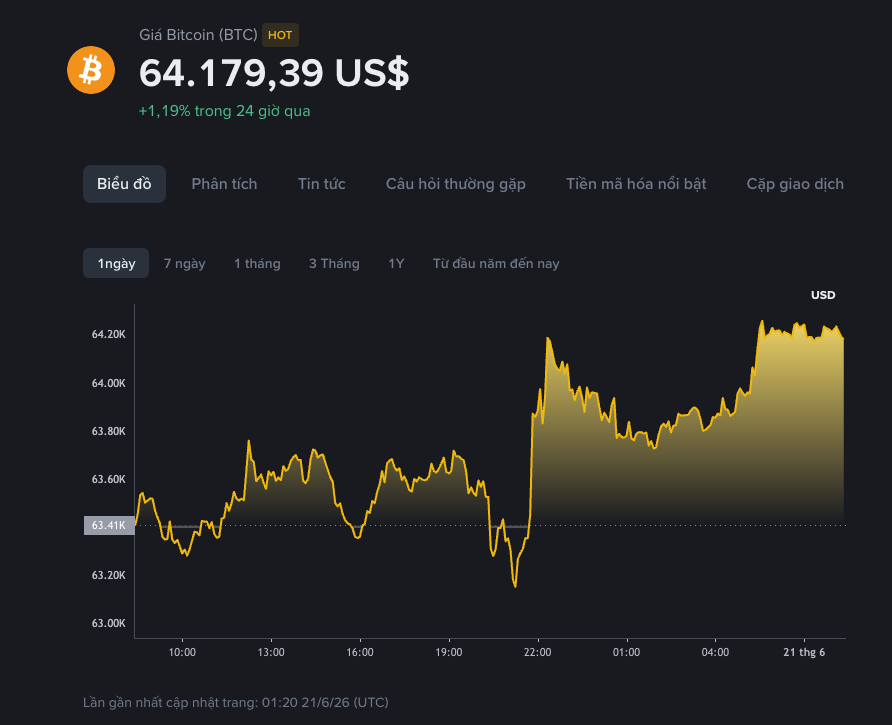The height and width of the screenshot is (725, 892).
Task: Open the Tin tức tab
Action: click(321, 184)
